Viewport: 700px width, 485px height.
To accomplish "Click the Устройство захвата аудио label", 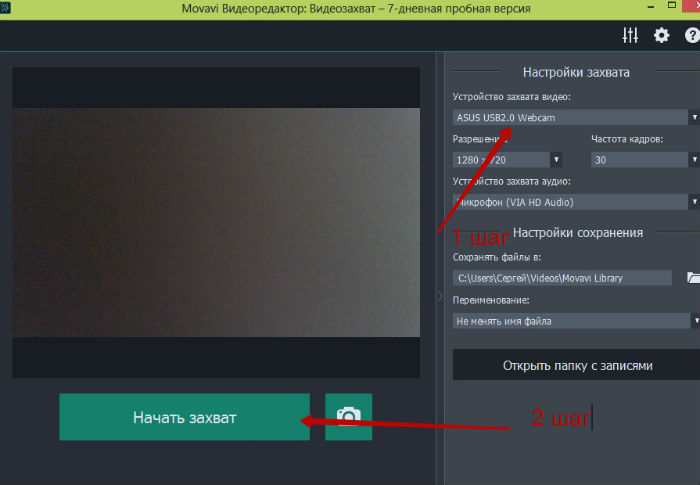I will coord(512,181).
